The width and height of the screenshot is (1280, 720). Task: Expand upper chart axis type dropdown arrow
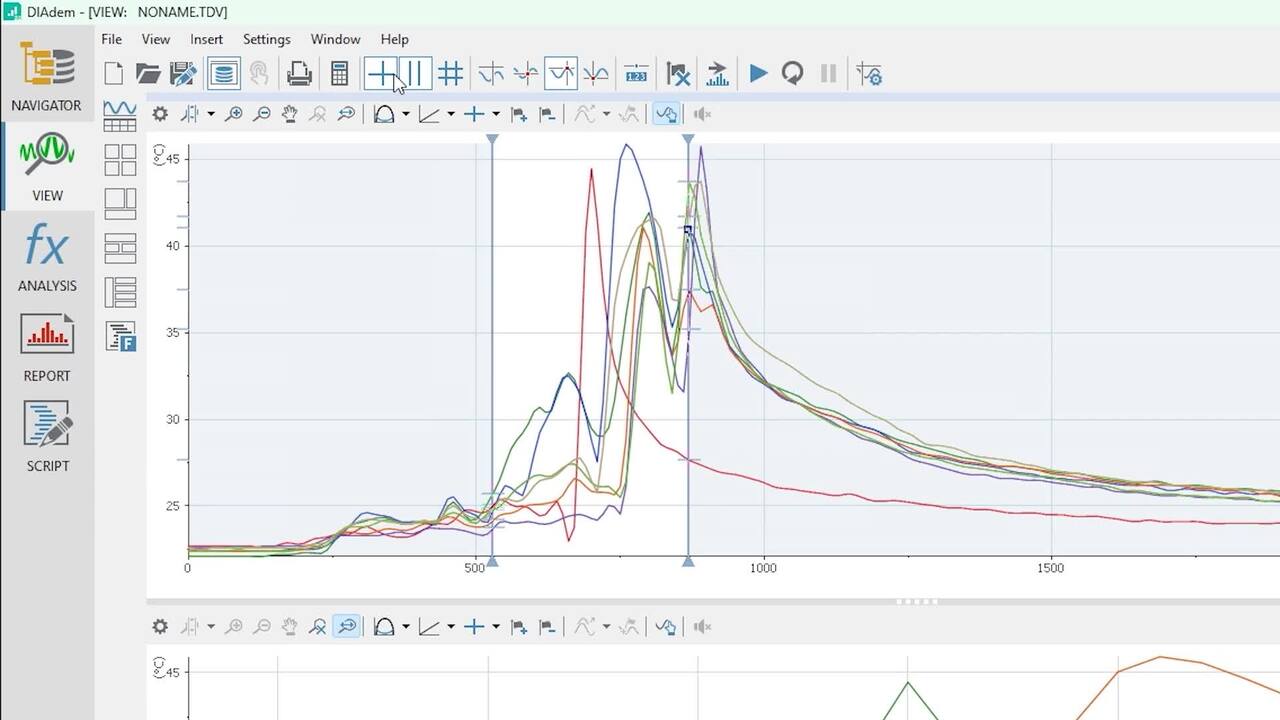pyautogui.click(x=451, y=114)
